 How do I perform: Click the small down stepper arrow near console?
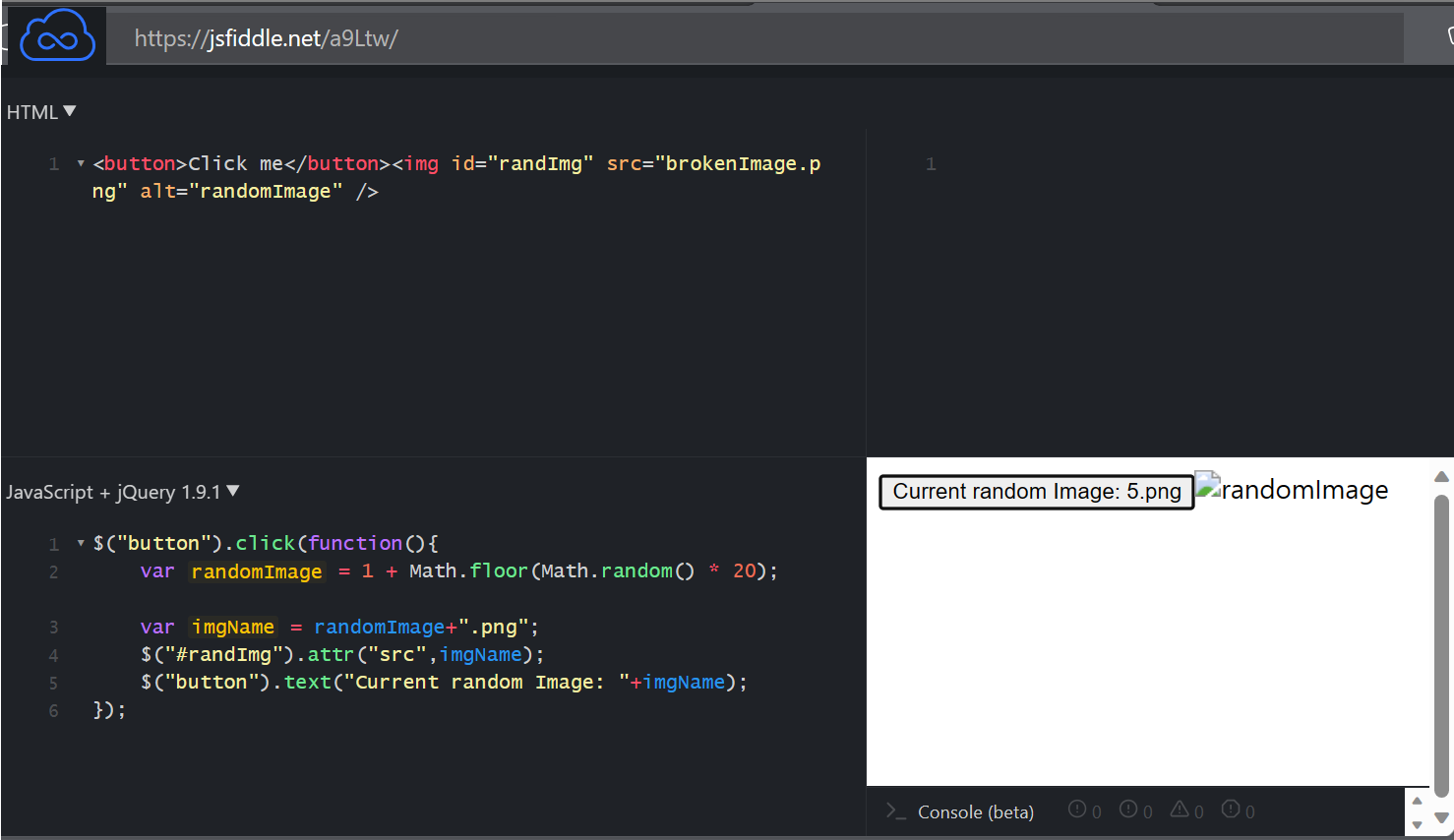tap(1417, 824)
